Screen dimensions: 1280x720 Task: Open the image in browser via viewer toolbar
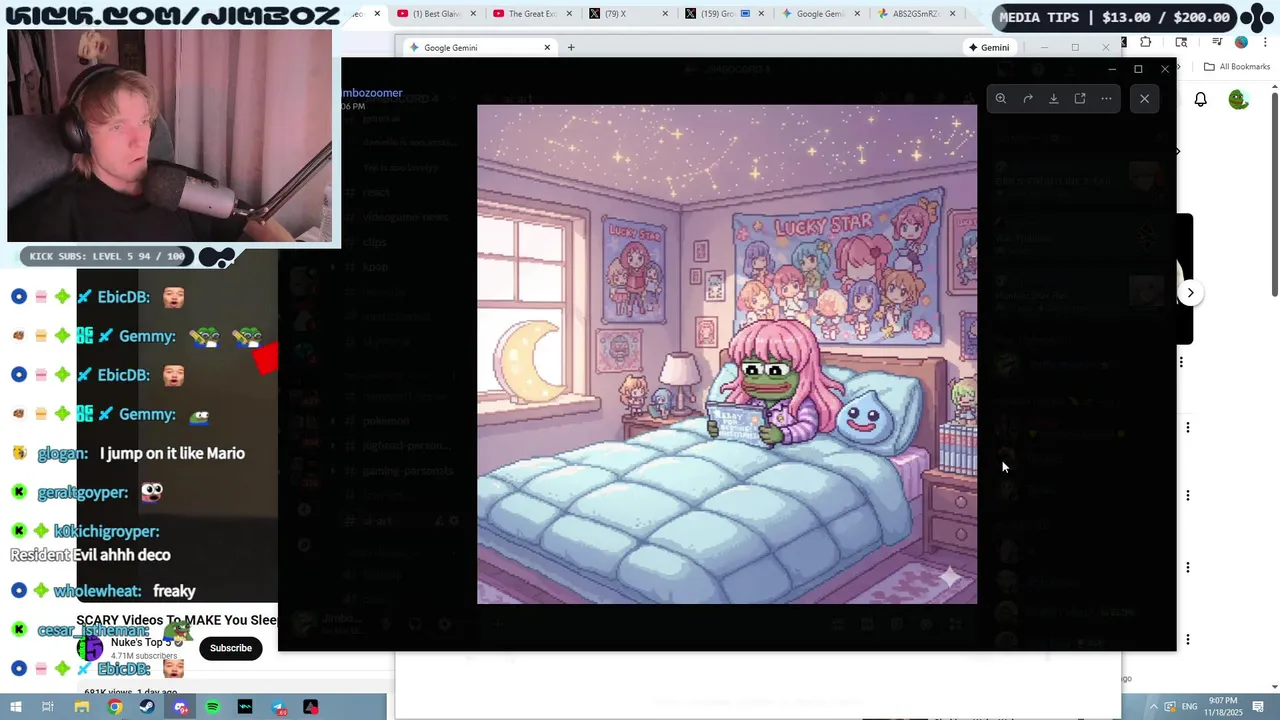coord(1080,98)
